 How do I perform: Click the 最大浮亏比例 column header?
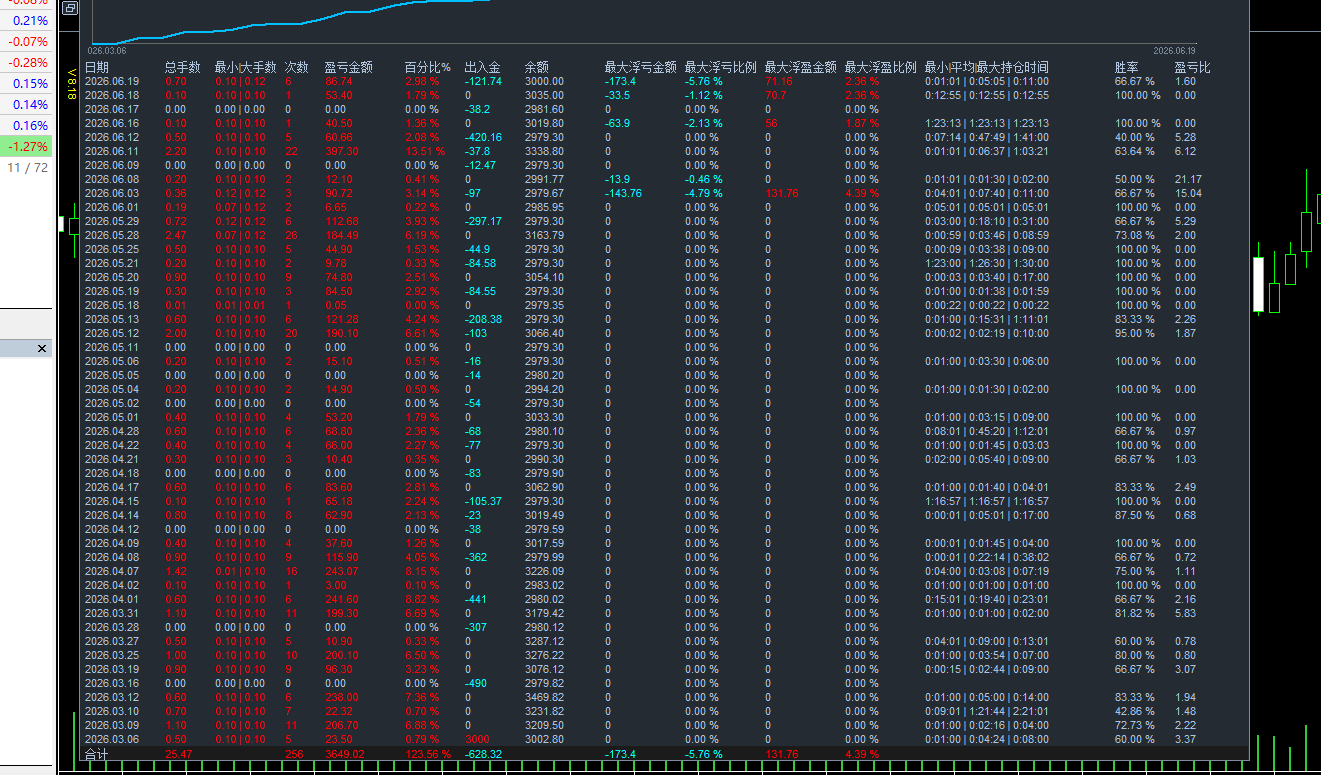720,67
